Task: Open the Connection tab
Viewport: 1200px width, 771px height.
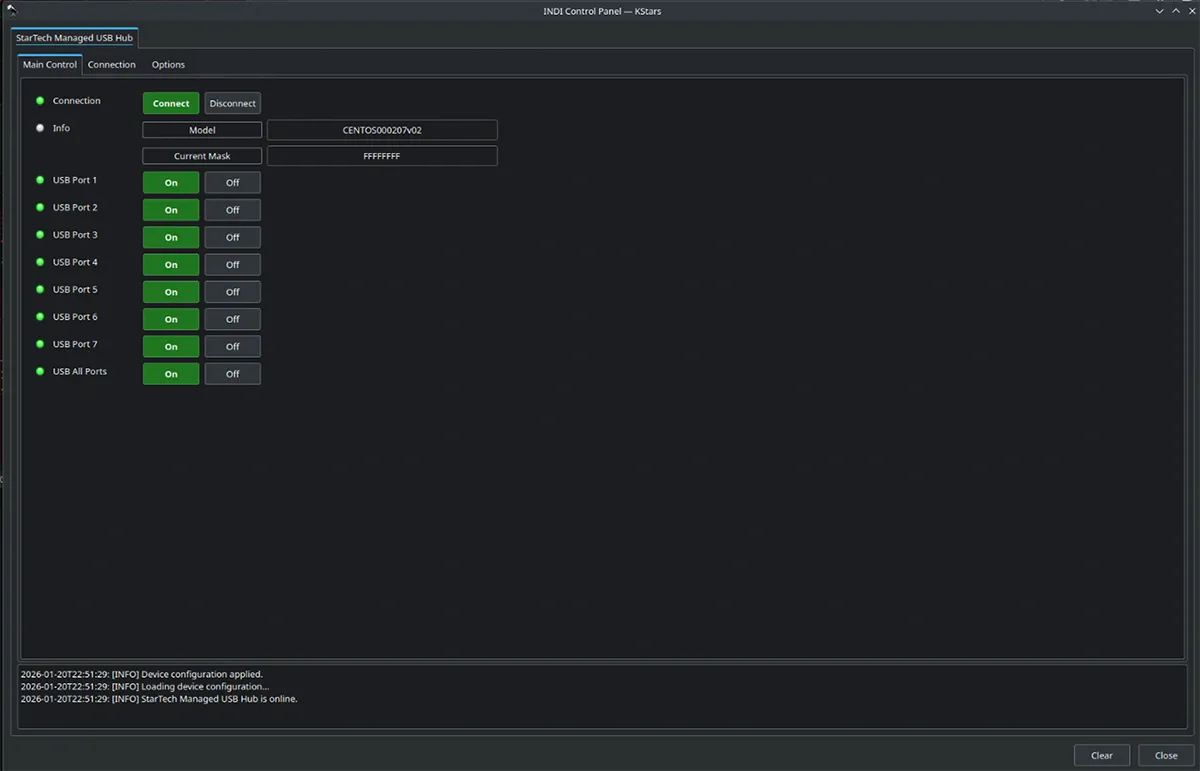Action: pos(112,65)
